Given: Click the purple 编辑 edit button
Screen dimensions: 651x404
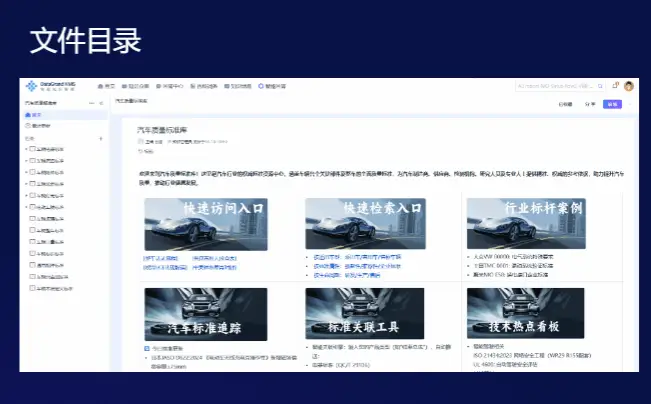Looking at the screenshot, I should [x=611, y=103].
